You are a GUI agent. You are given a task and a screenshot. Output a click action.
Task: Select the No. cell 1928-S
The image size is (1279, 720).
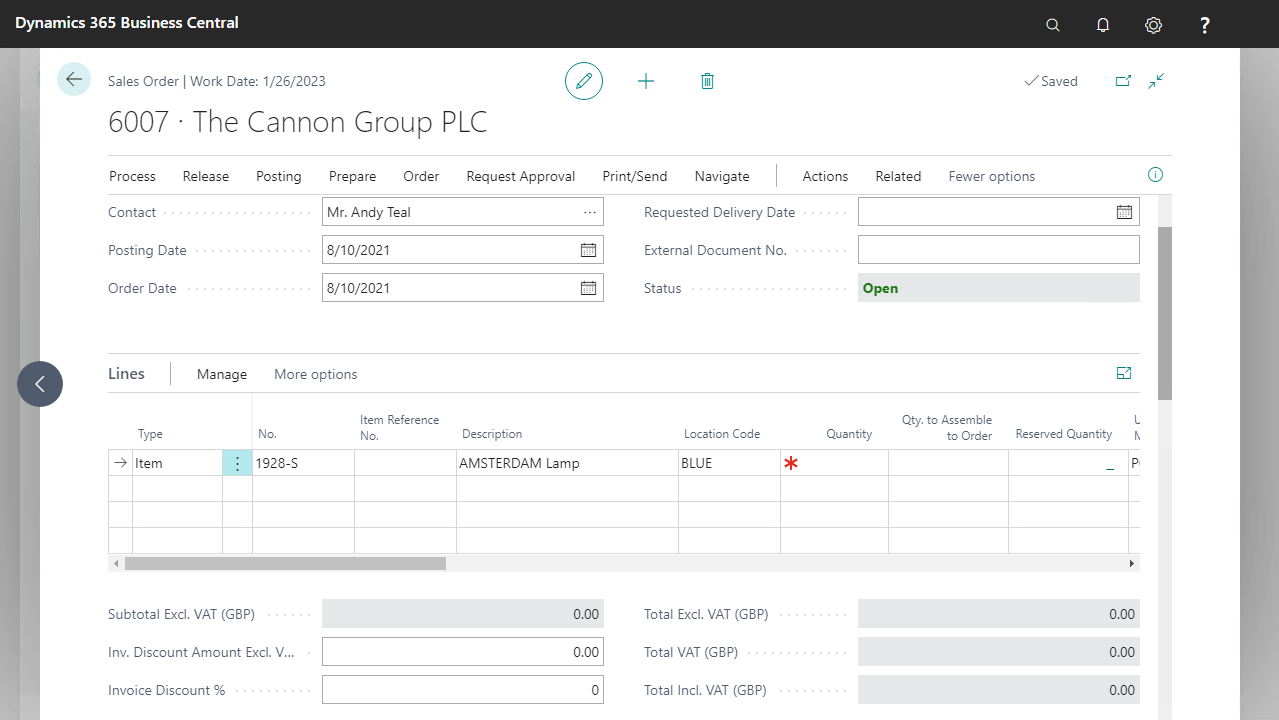pos(303,463)
